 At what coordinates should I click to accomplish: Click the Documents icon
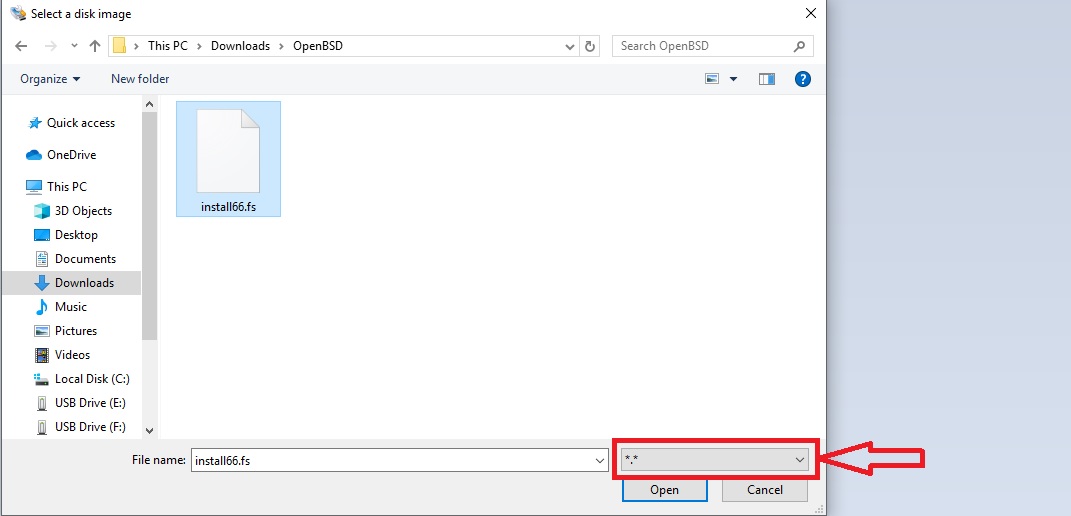(x=42, y=259)
